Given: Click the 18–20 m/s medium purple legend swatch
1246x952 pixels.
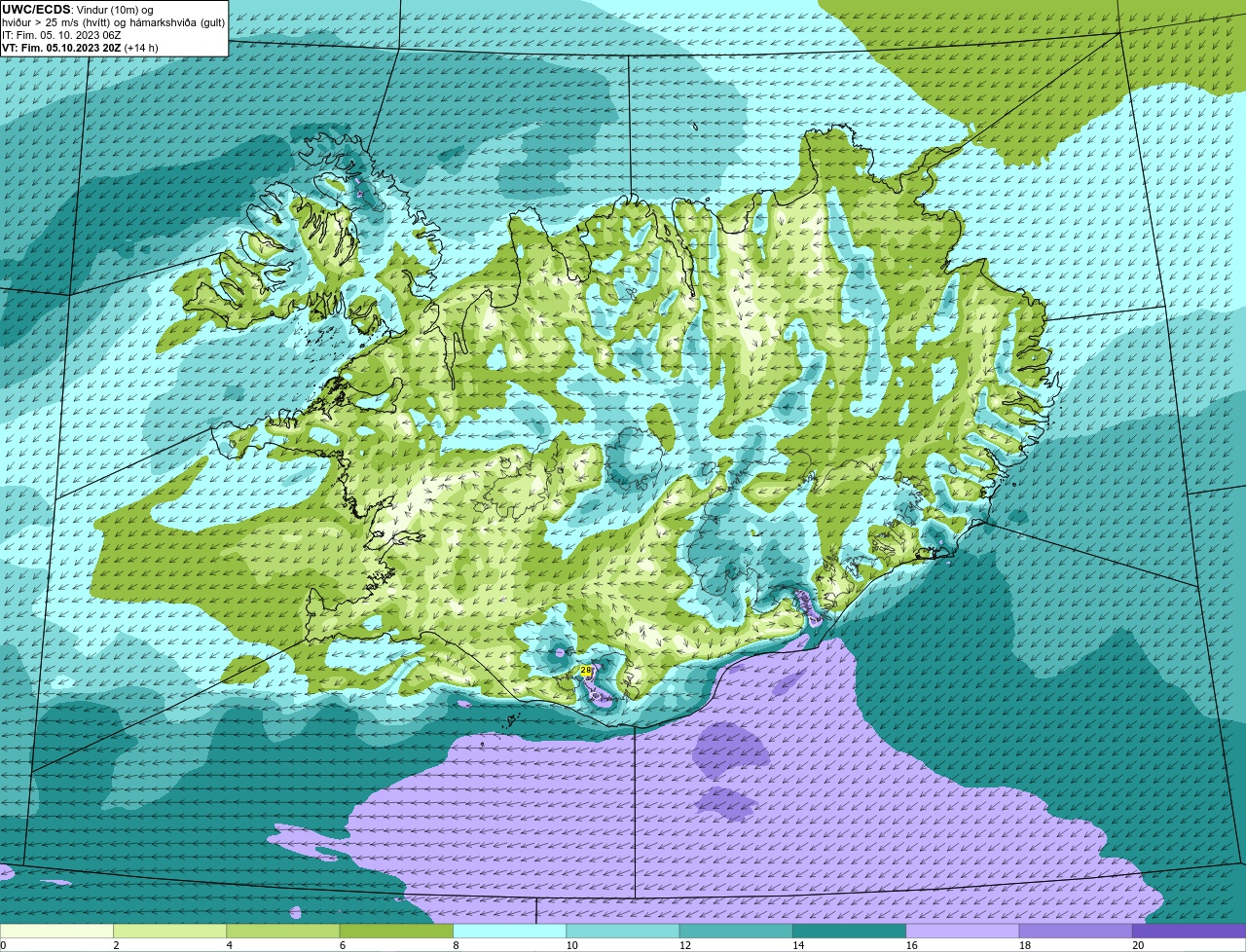Looking at the screenshot, I should coord(1076,932).
